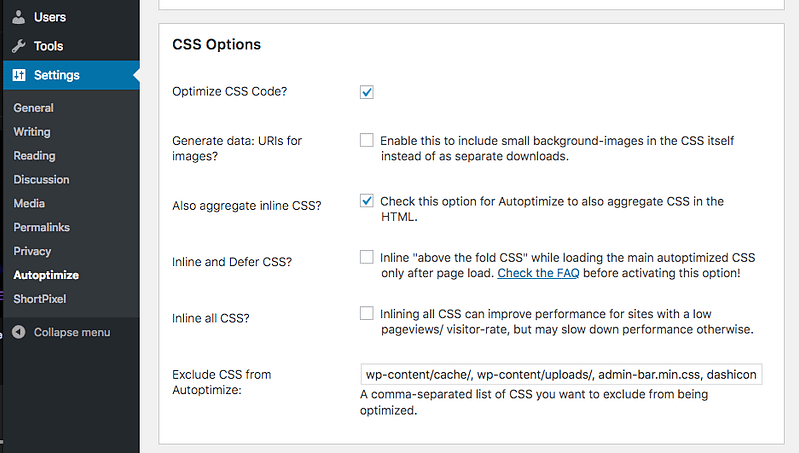This screenshot has height=453, width=799.
Task: Click the Users person icon
Action: pos(19,17)
